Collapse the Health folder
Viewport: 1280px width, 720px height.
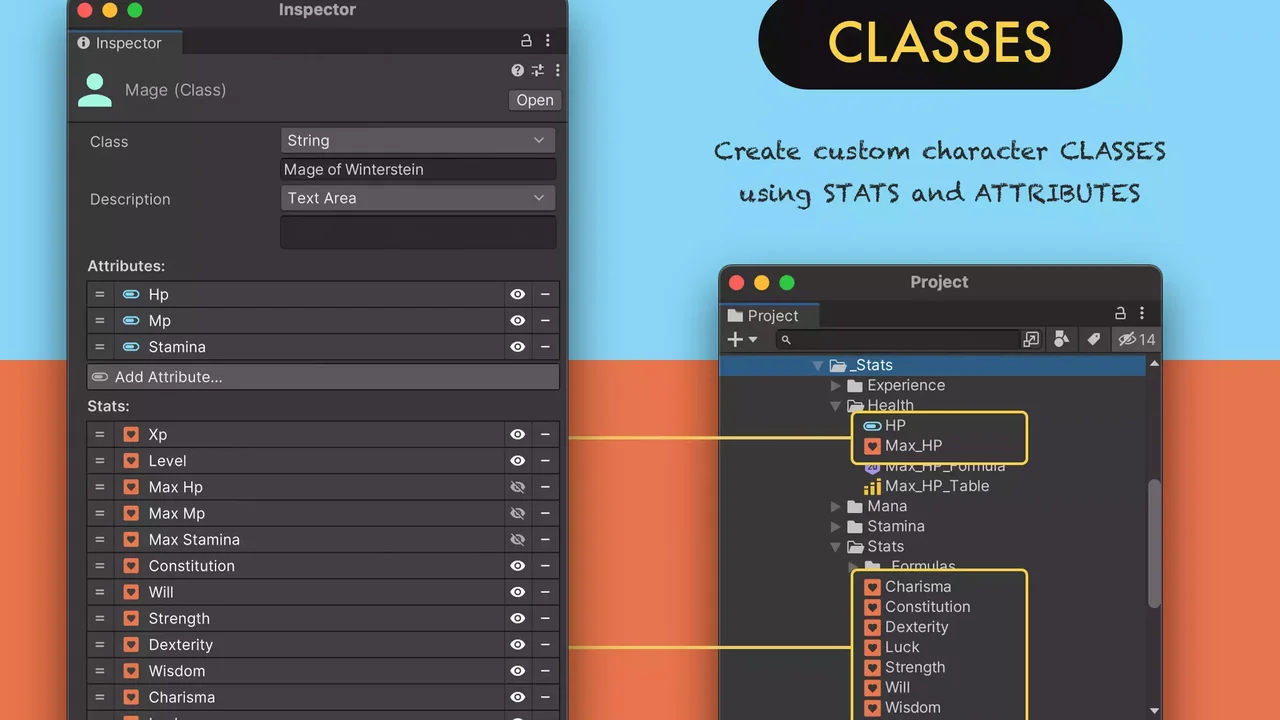click(836, 406)
